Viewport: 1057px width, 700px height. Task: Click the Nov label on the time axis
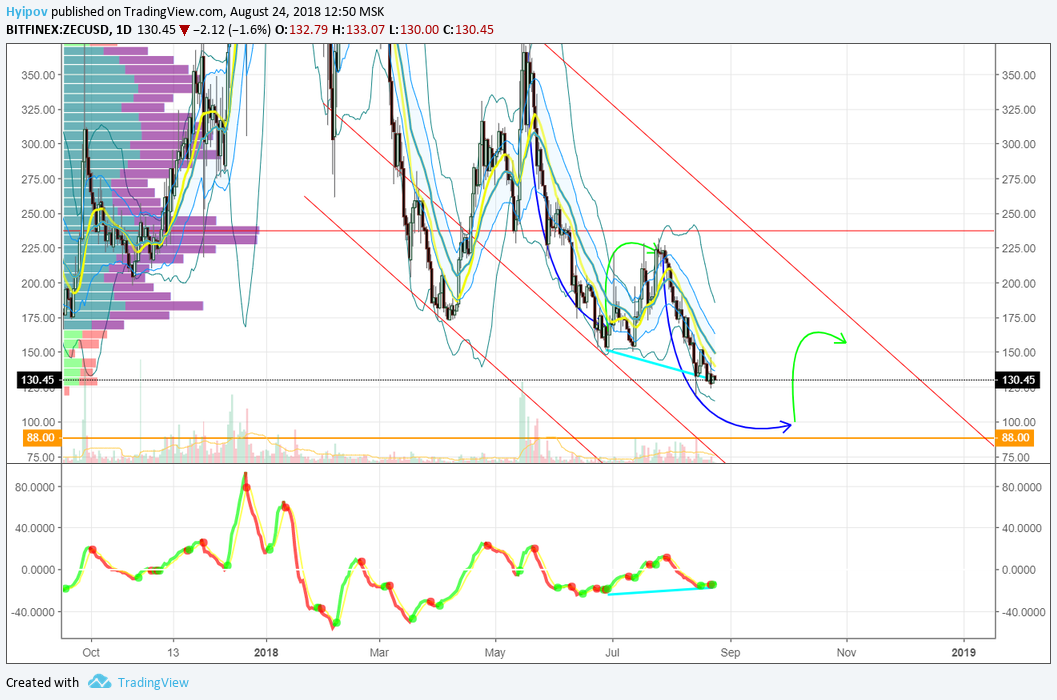point(847,652)
